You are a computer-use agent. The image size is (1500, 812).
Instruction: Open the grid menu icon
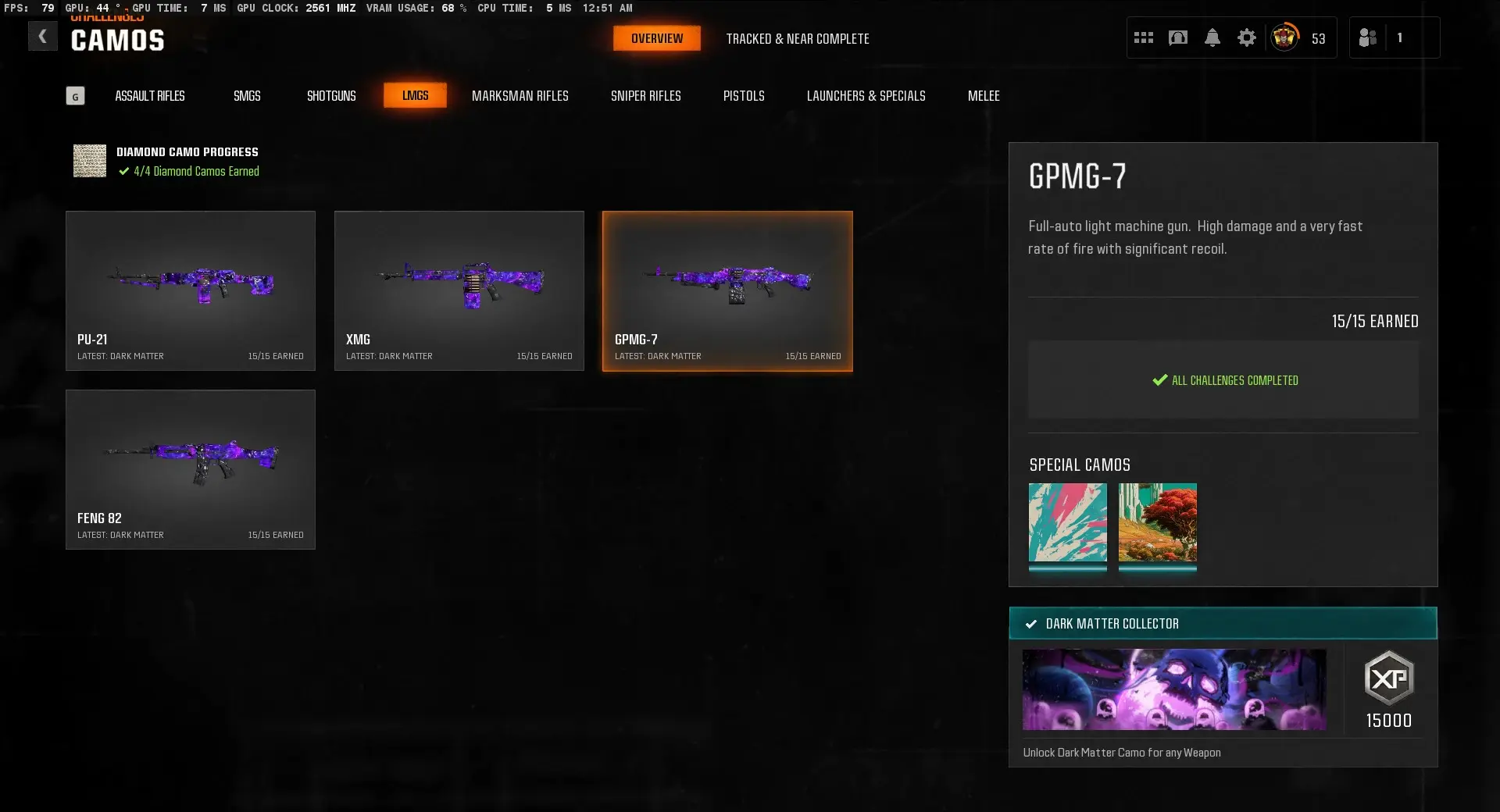click(x=1144, y=37)
